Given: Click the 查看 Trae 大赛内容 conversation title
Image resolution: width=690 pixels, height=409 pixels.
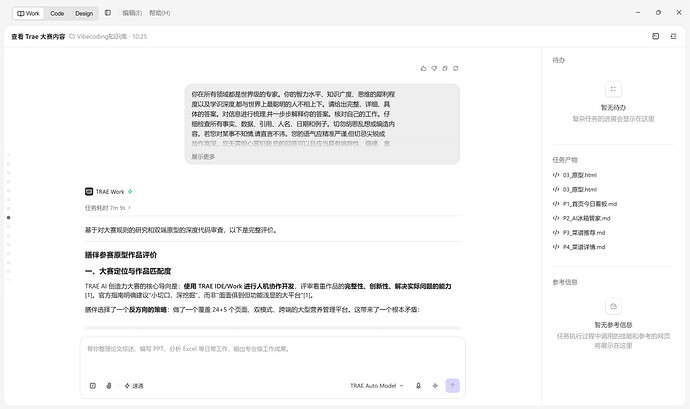Looking at the screenshot, I should pyautogui.click(x=38, y=37).
